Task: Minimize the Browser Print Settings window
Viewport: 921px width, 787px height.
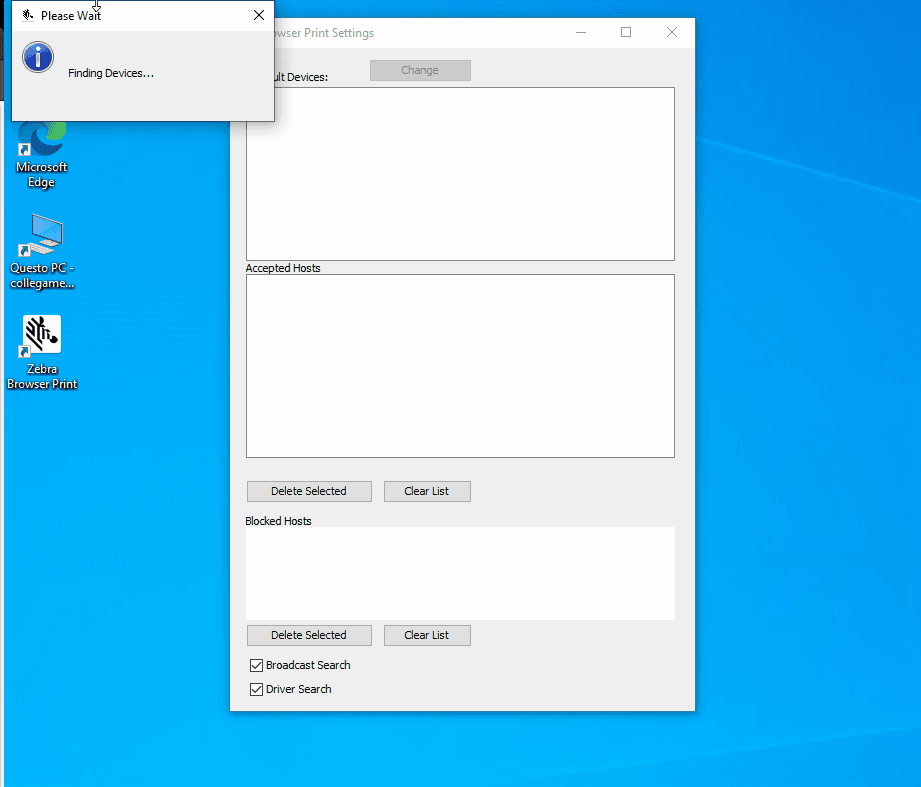Action: (580, 33)
